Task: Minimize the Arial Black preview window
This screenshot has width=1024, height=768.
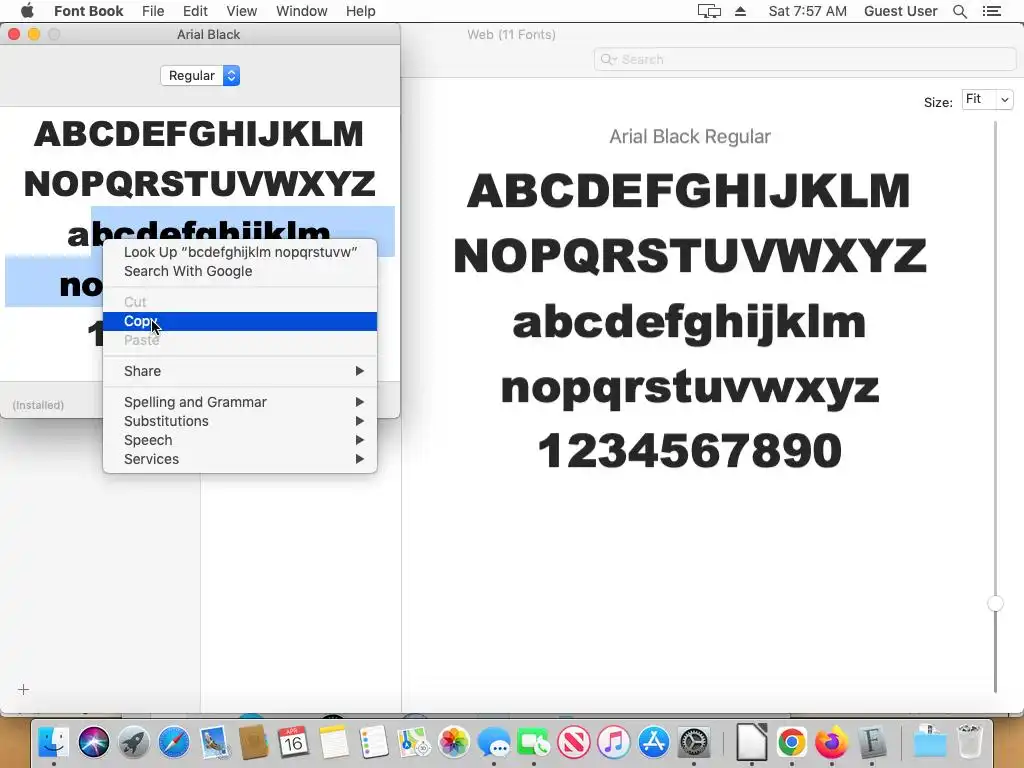Action: 34,35
